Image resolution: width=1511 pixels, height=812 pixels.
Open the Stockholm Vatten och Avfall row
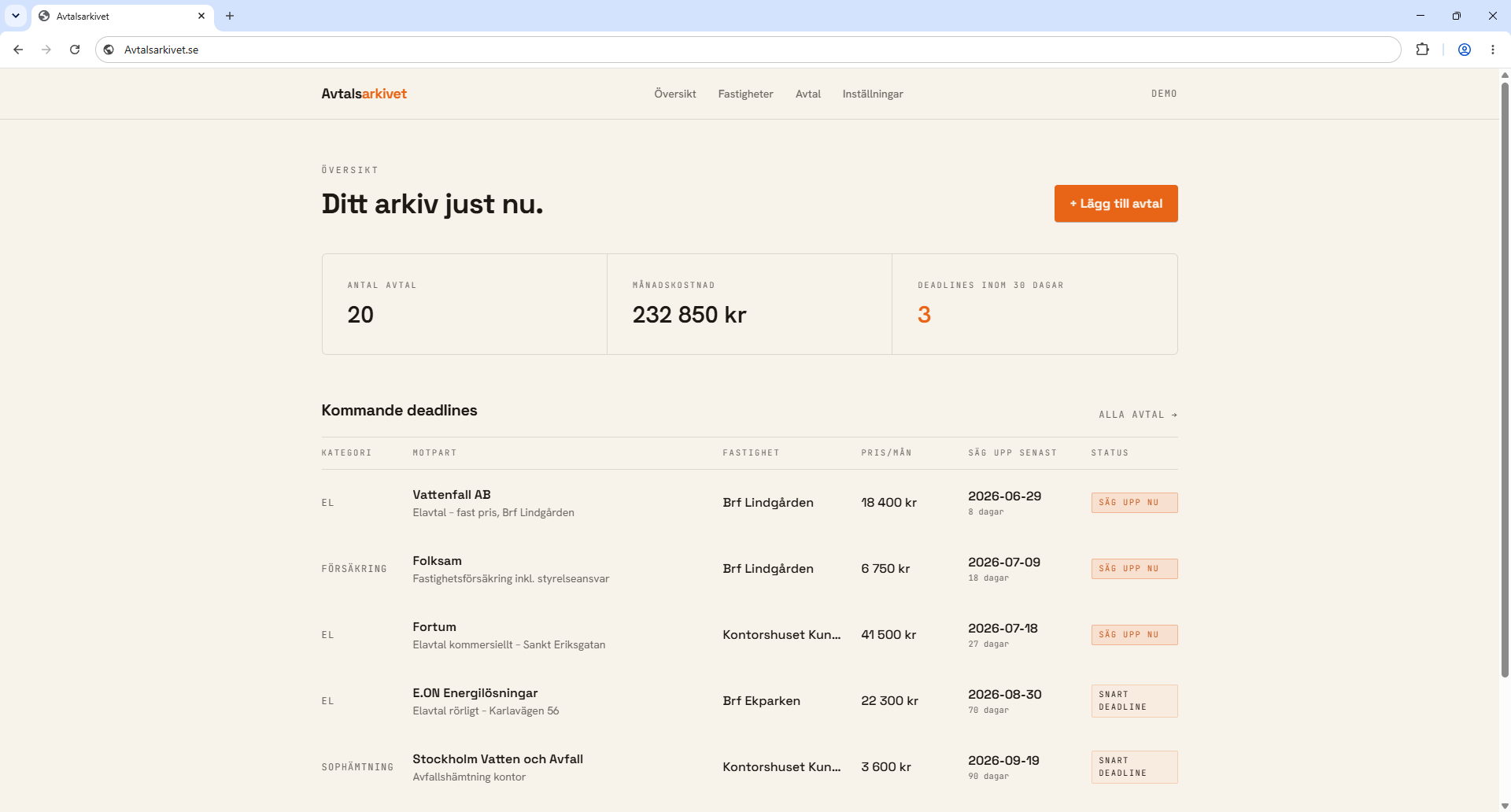749,767
